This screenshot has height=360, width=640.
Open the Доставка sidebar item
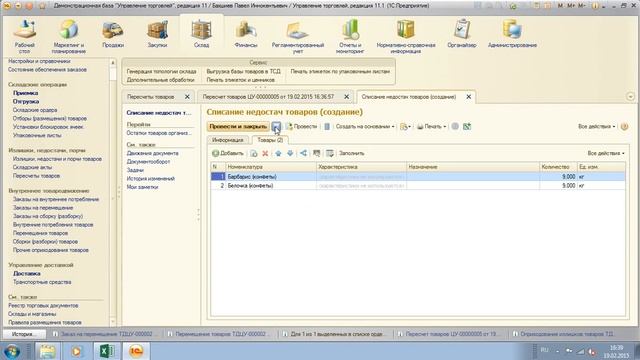[27, 273]
